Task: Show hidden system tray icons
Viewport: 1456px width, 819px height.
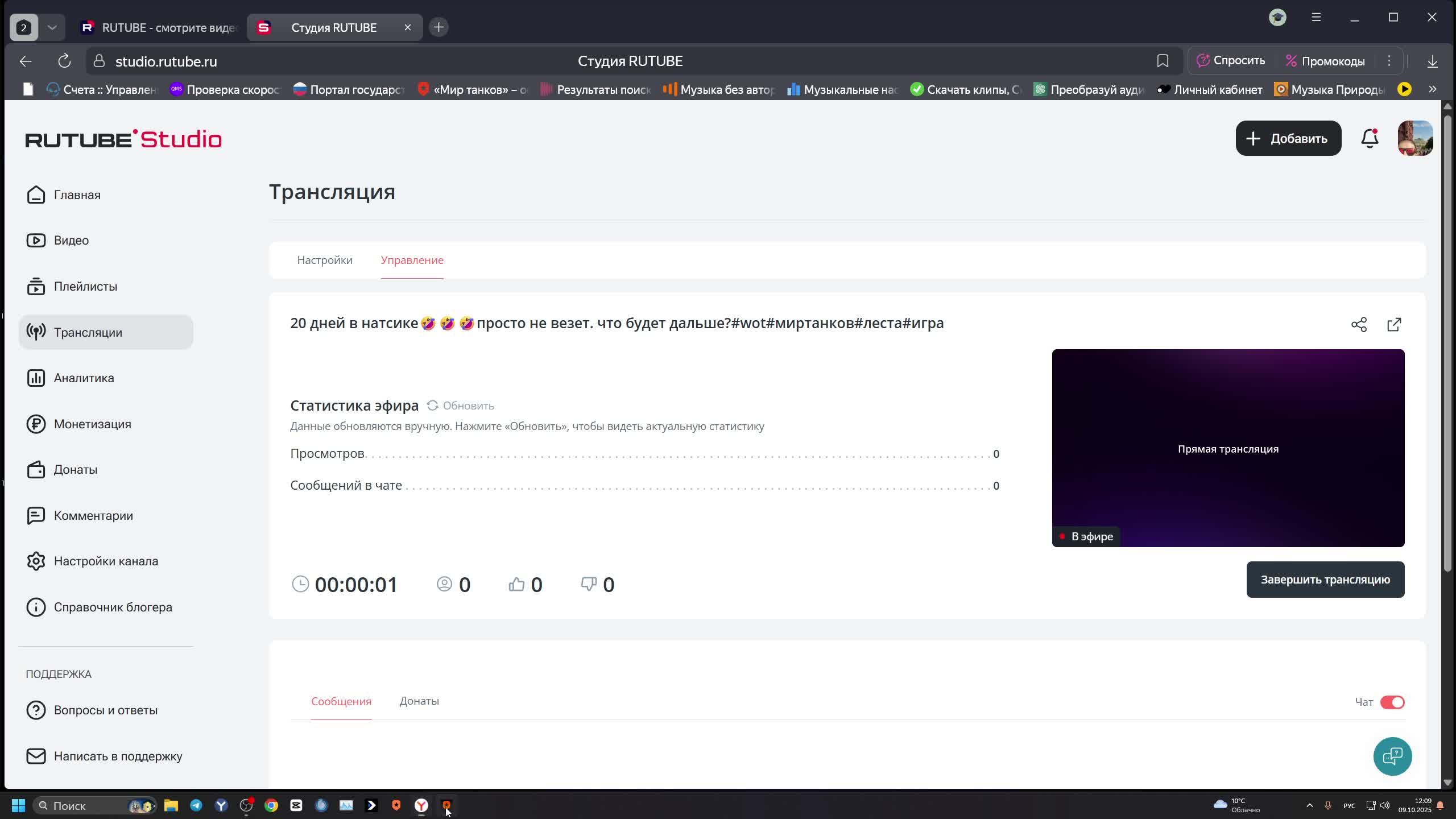Action: [x=1309, y=805]
